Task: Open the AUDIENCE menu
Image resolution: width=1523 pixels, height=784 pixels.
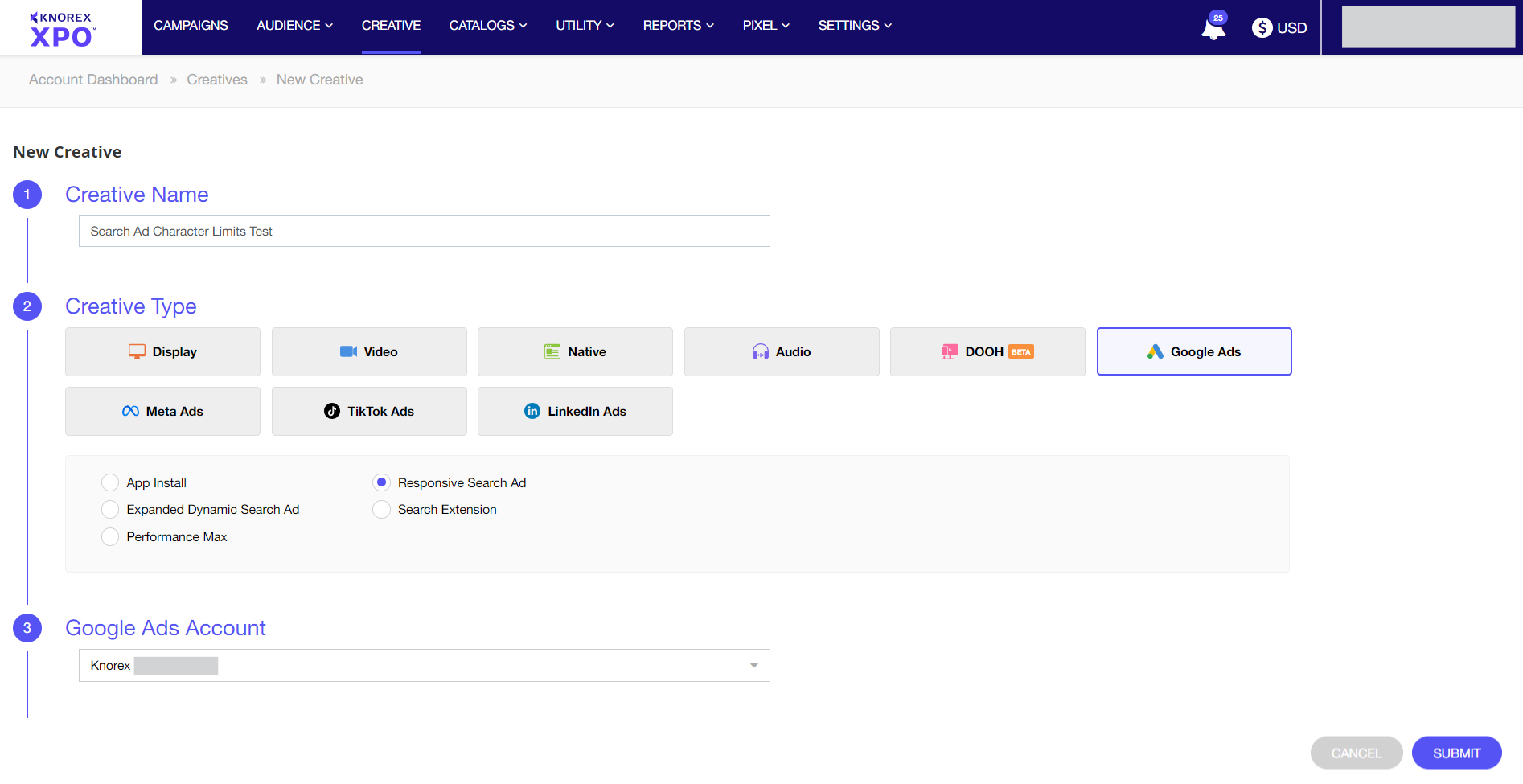Action: point(294,25)
